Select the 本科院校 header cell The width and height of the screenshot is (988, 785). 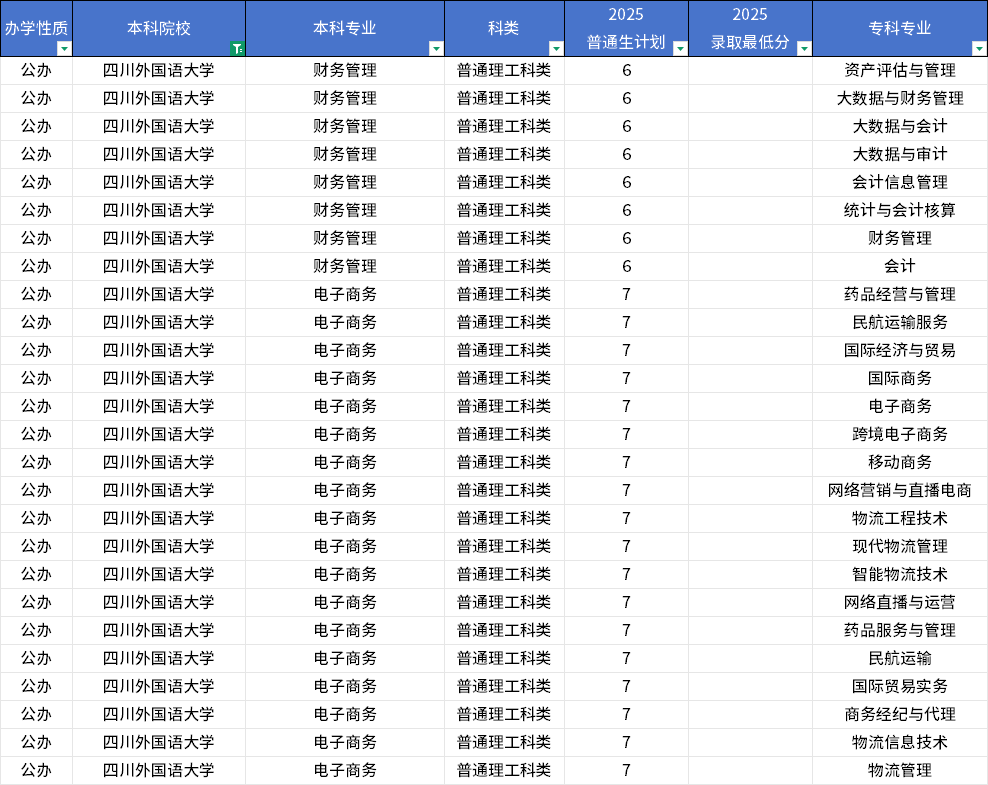coord(159,28)
